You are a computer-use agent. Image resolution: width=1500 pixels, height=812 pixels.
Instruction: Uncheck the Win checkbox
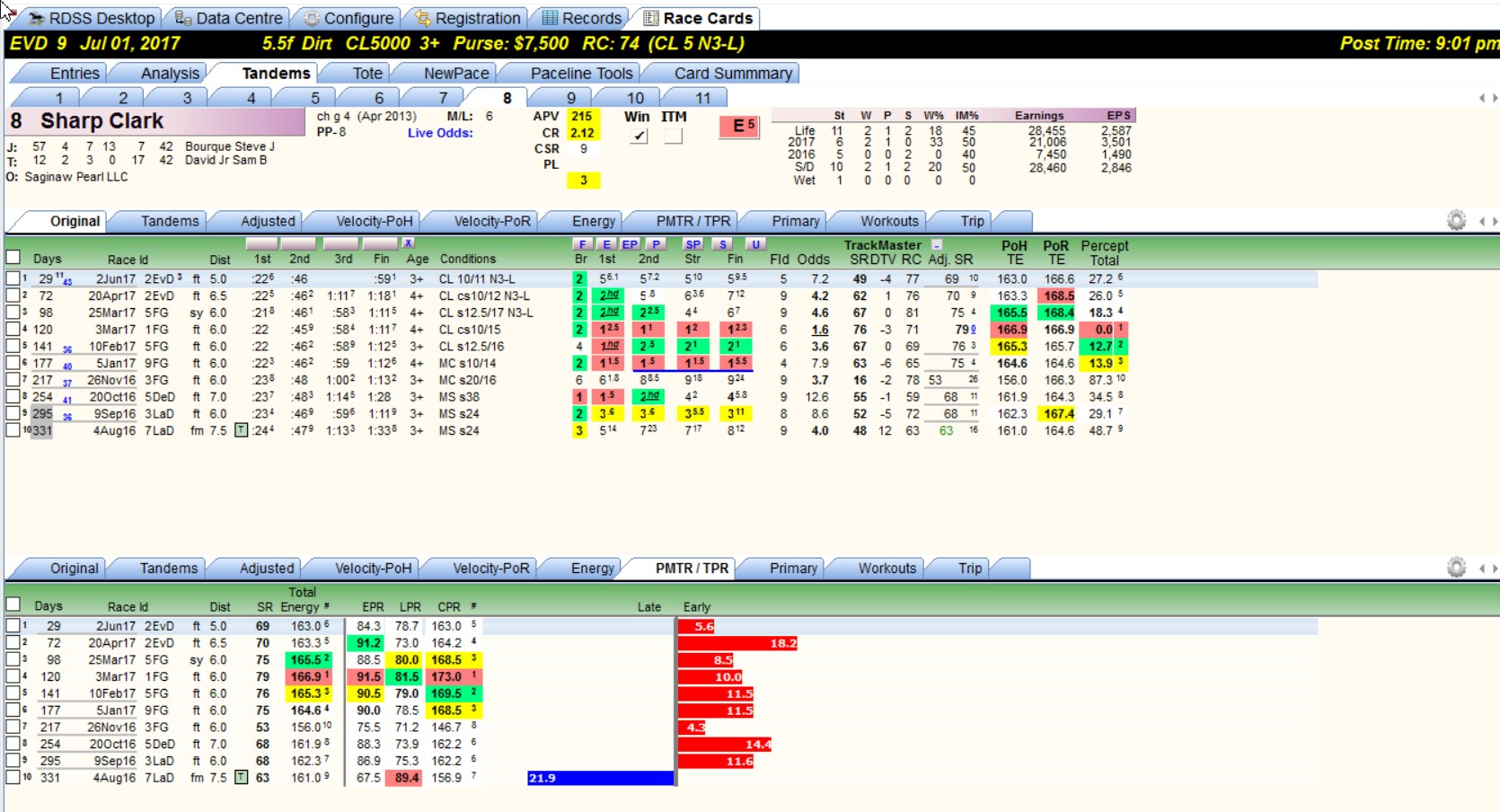[639, 136]
